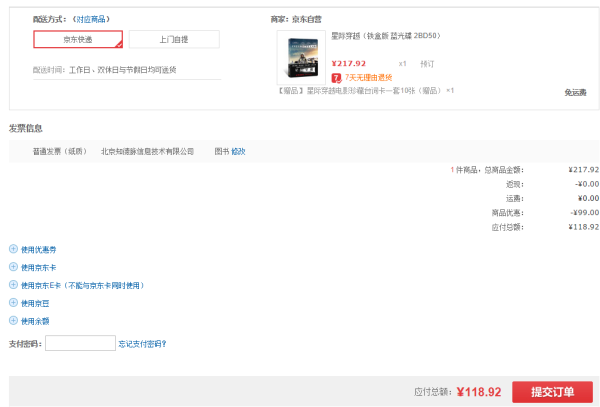
Task: Expand the 使用余额 section
Action: pyautogui.click(x=35, y=321)
